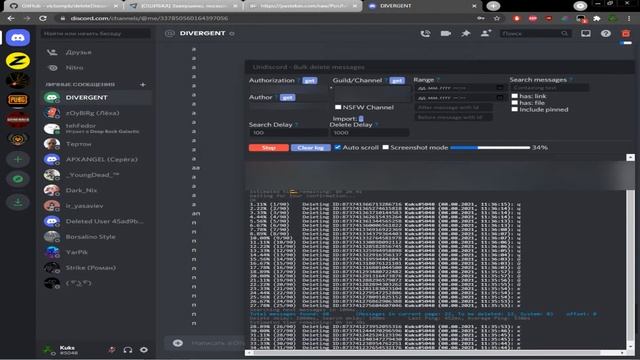Image resolution: width=640 pixels, height=360 pixels.
Task: Click 'get' next to Guild/Channel
Action: tap(397, 80)
